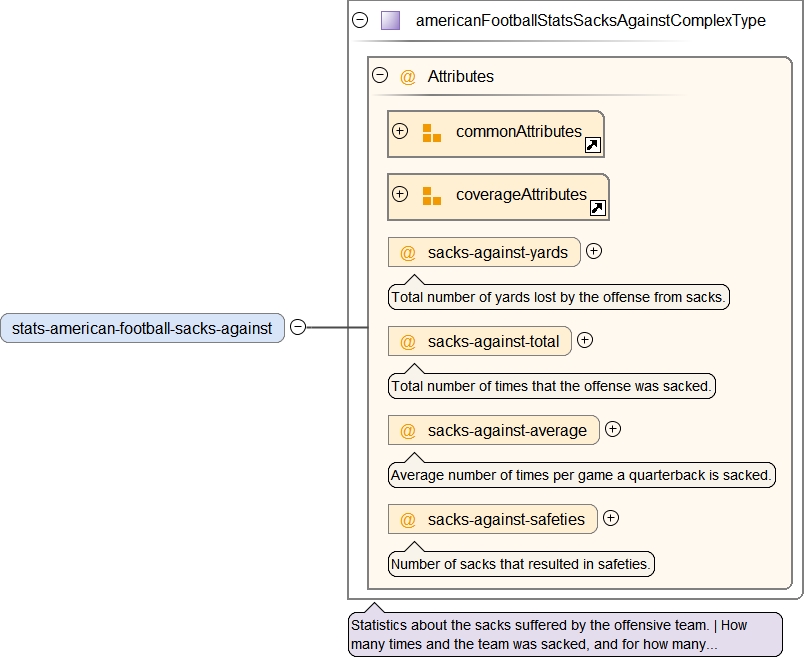Expand the commonAttributes group
This screenshot has width=805, height=660.
coord(400,131)
